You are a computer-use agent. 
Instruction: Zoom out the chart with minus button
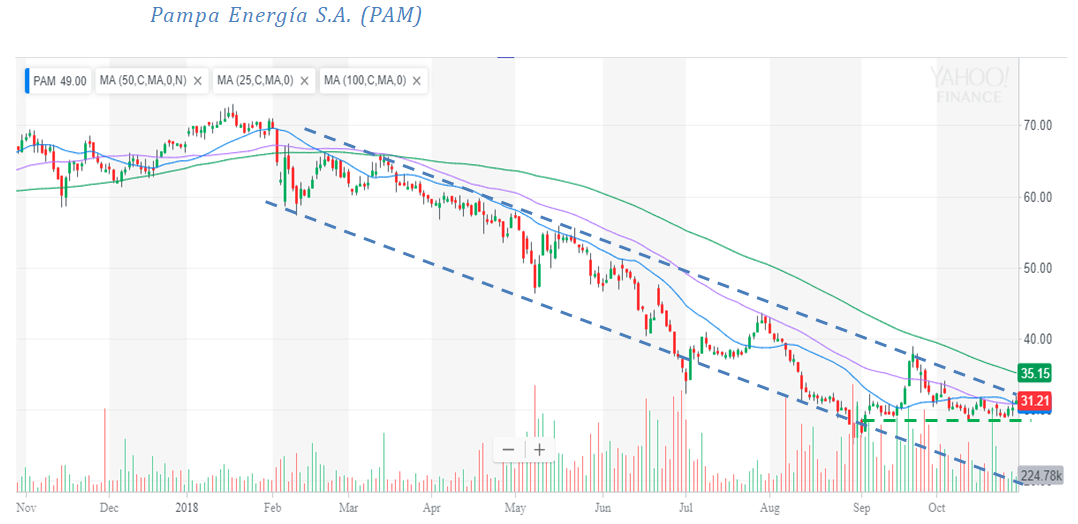point(509,450)
